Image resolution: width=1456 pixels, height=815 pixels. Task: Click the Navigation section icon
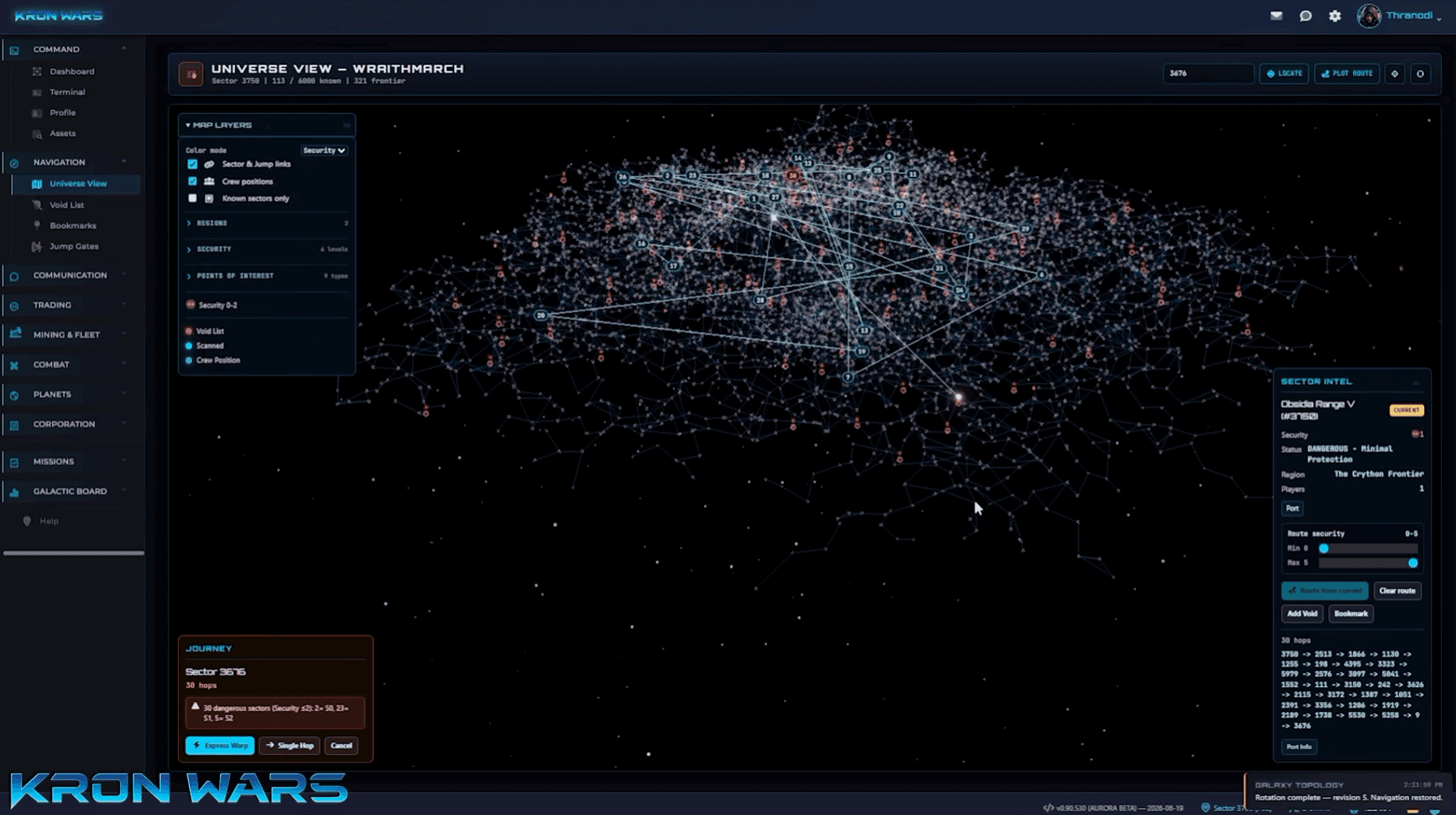14,163
